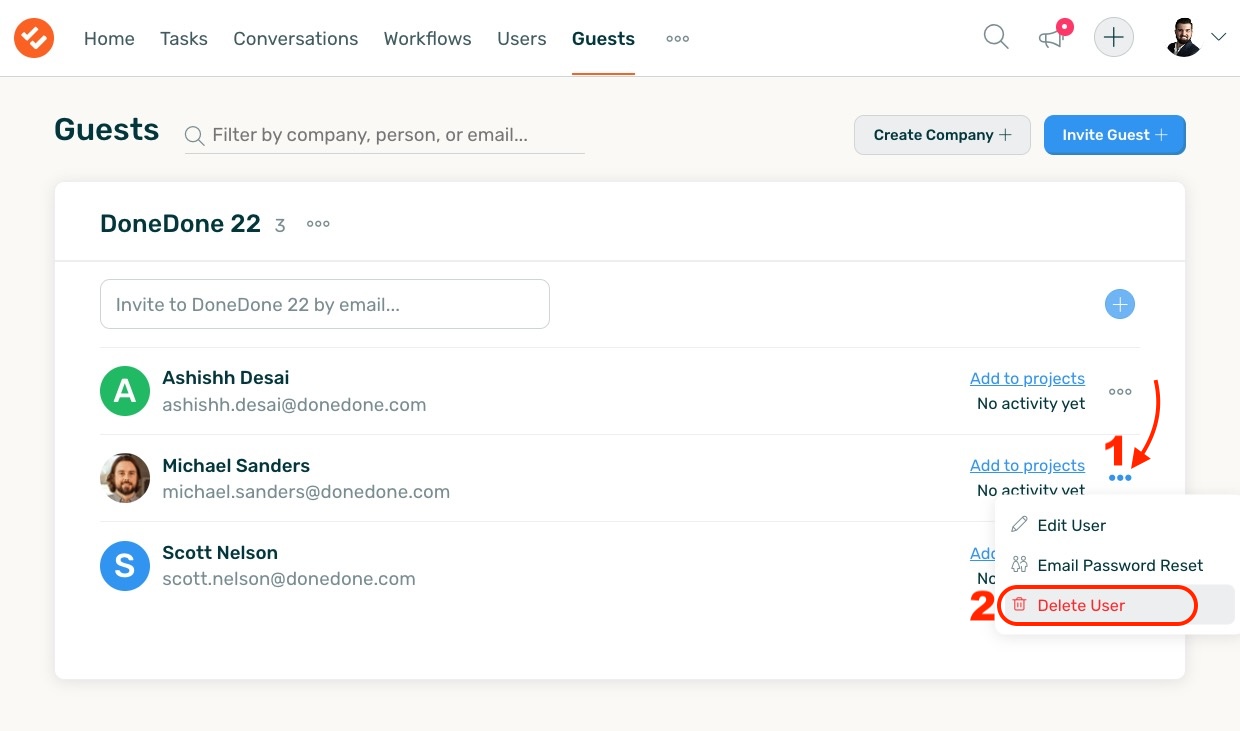Open Ashishh Desai options ellipsis

point(1121,391)
